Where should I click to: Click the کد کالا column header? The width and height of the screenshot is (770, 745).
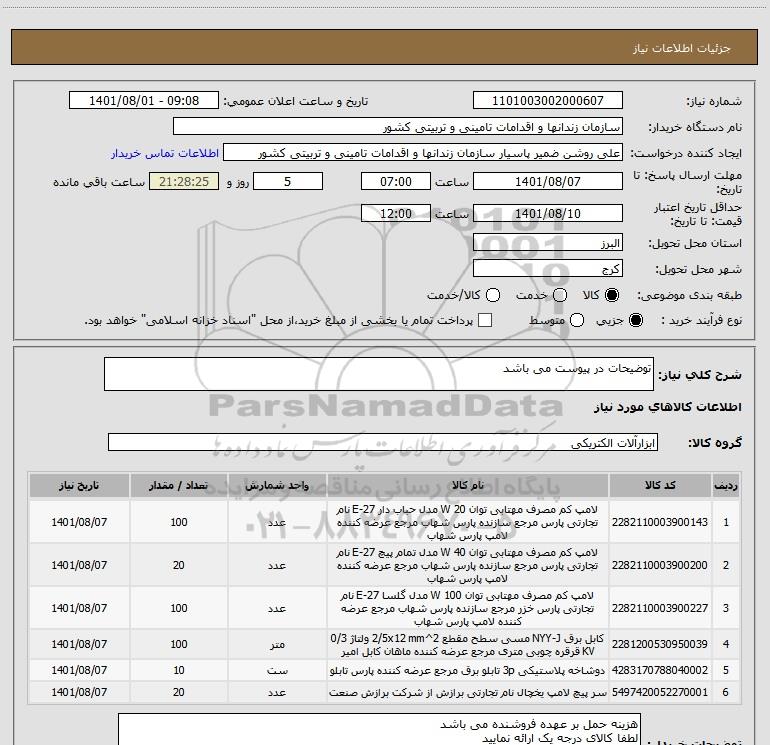tap(660, 486)
